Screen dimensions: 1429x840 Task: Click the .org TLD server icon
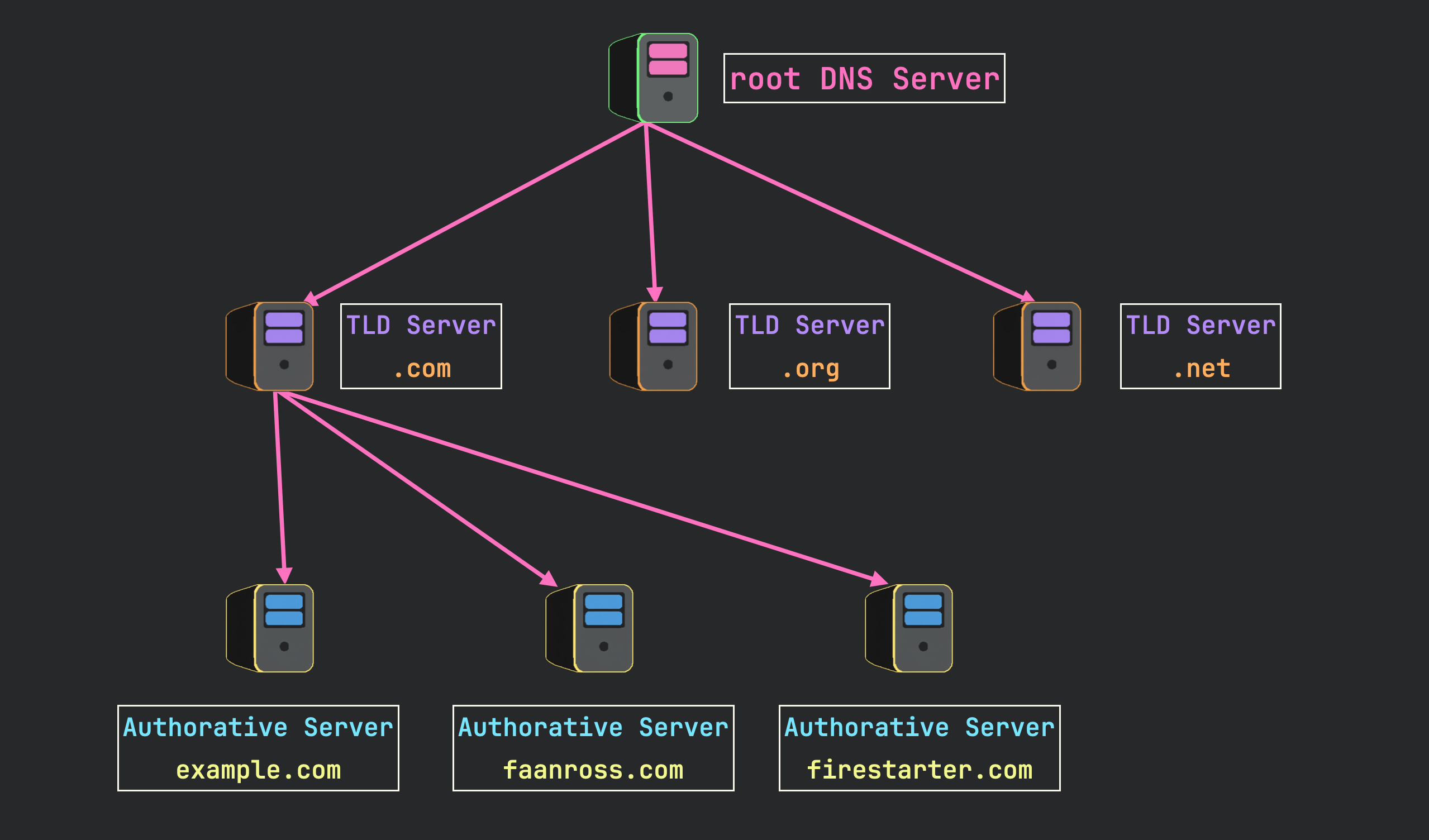tap(652, 346)
